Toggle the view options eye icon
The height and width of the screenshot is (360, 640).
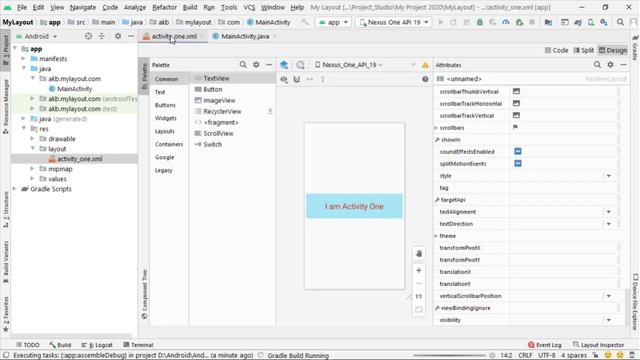tap(284, 79)
